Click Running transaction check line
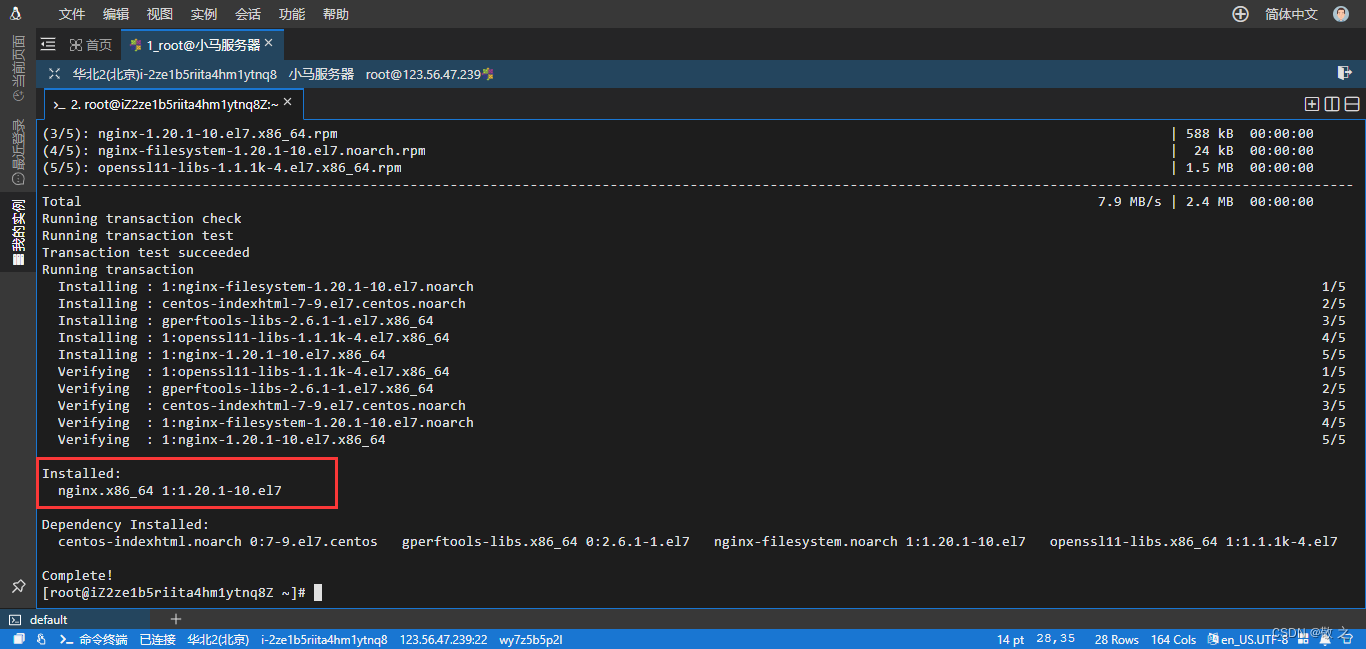The width and height of the screenshot is (1366, 649). click(x=142, y=218)
